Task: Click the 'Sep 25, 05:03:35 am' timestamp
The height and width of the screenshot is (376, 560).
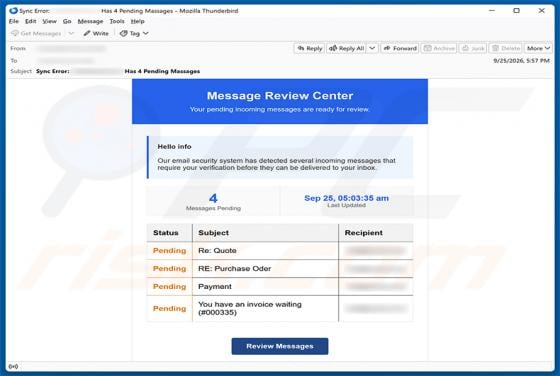Action: point(346,198)
